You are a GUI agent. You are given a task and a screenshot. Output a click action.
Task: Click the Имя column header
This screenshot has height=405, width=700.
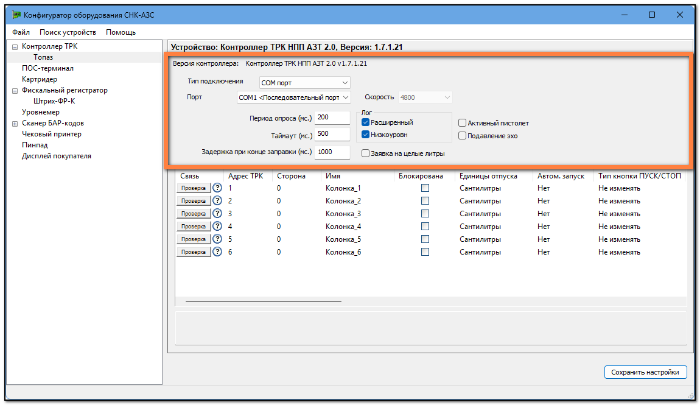[333, 176]
